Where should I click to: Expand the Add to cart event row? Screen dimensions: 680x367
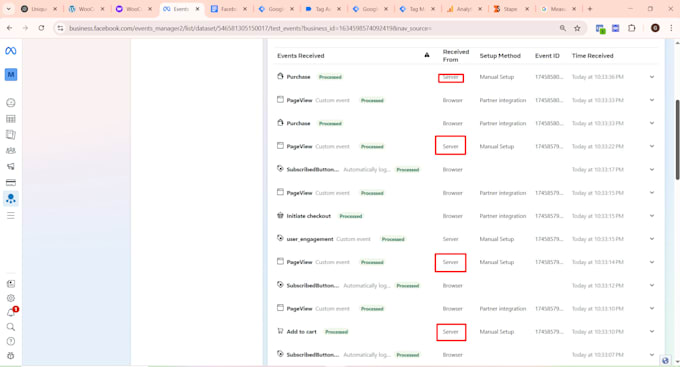click(x=652, y=331)
